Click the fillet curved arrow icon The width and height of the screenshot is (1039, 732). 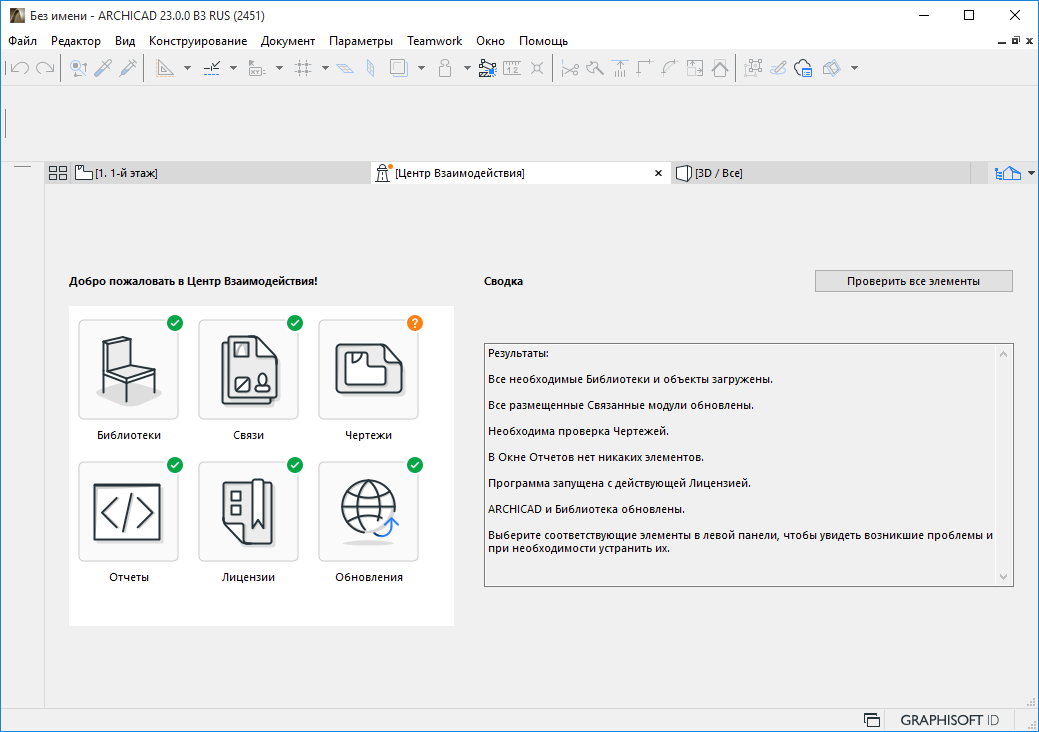pyautogui.click(x=669, y=68)
